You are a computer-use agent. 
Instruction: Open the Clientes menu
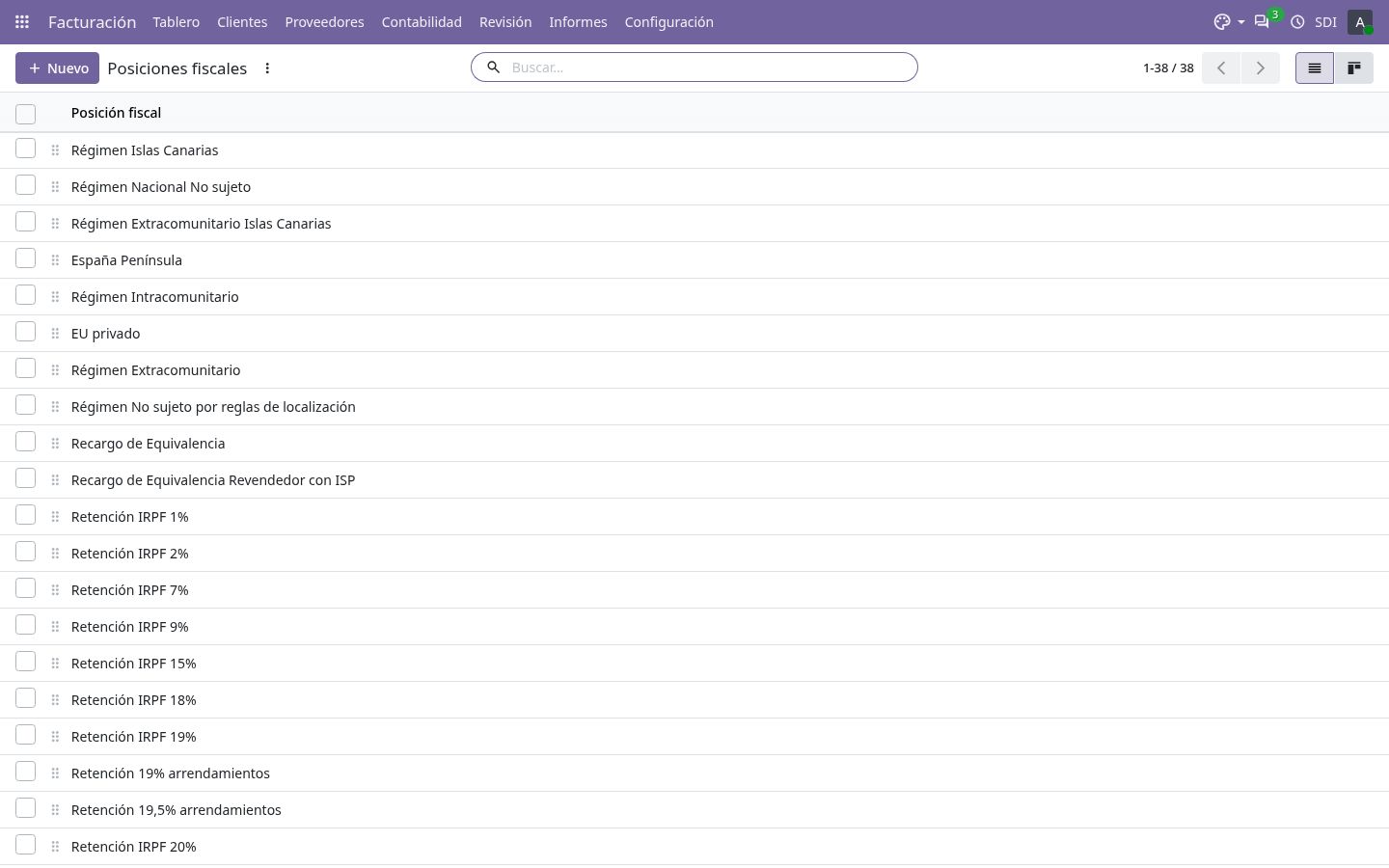tap(242, 21)
